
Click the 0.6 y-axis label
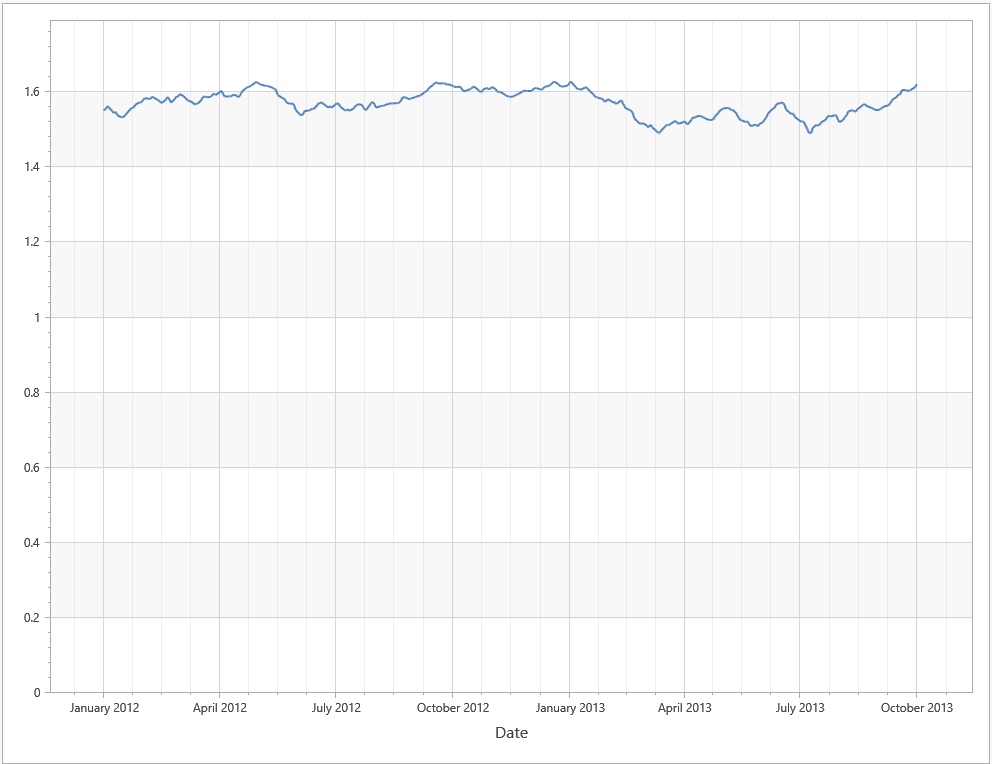(x=32, y=468)
